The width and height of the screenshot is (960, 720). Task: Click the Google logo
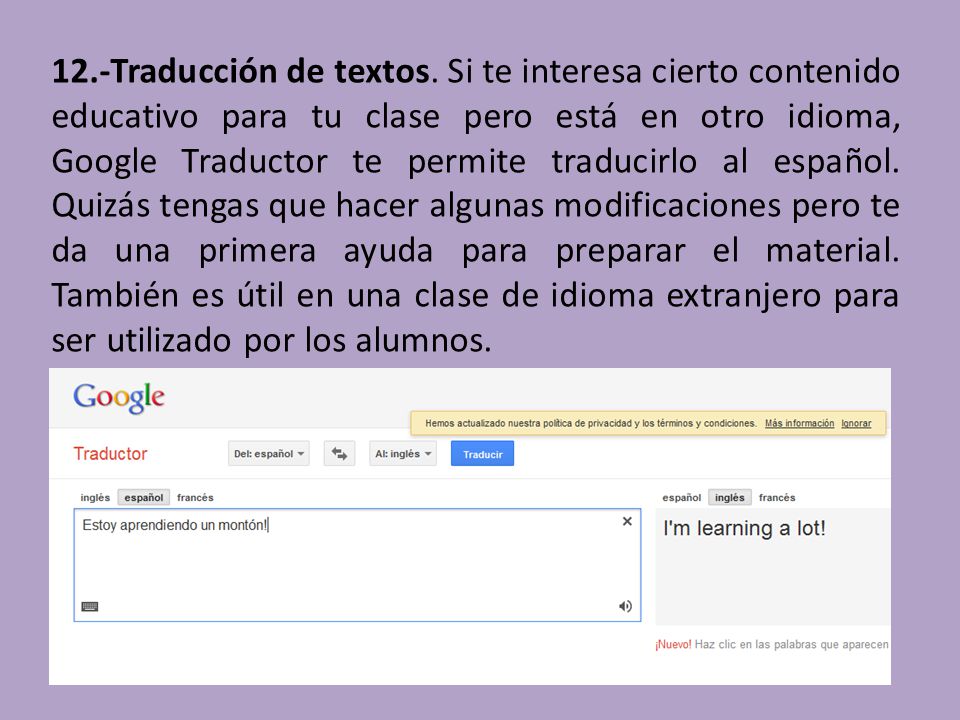119,397
